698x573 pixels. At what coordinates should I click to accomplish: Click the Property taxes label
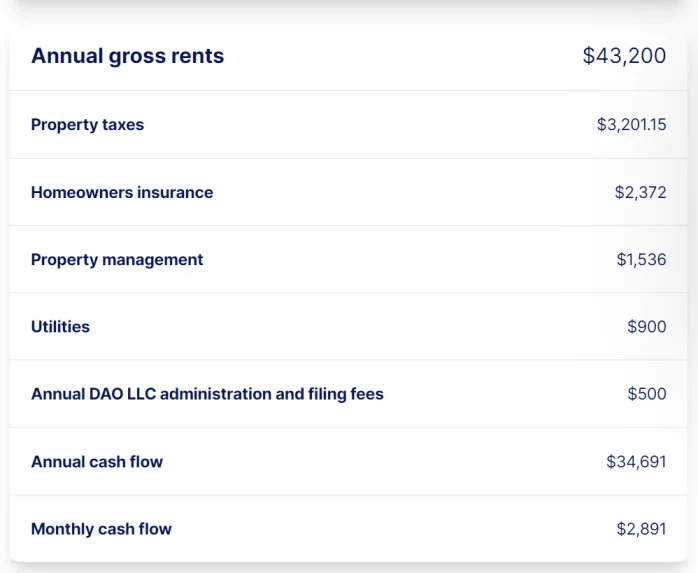(87, 125)
